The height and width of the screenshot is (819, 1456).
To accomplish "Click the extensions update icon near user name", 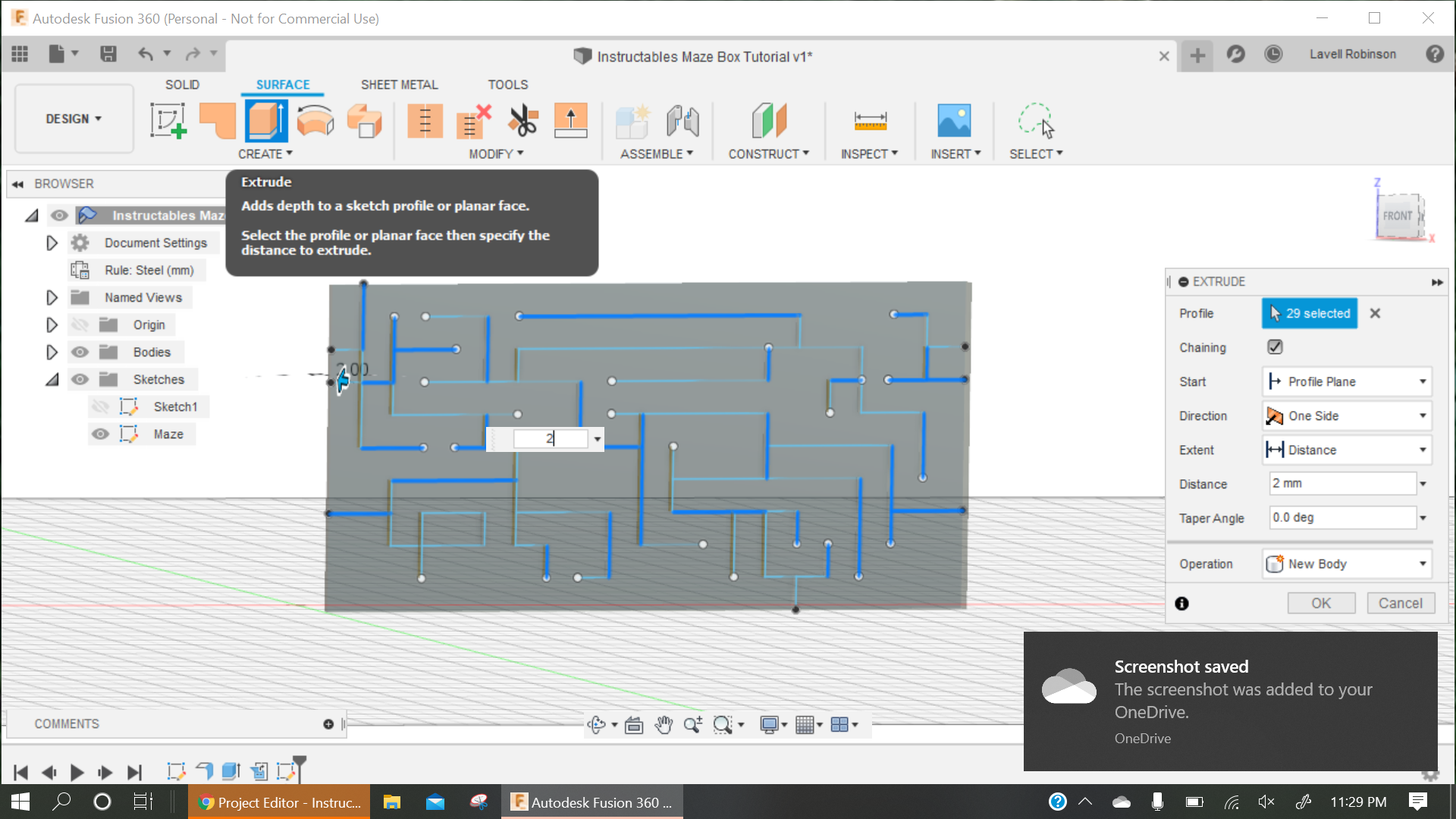I will (1235, 54).
